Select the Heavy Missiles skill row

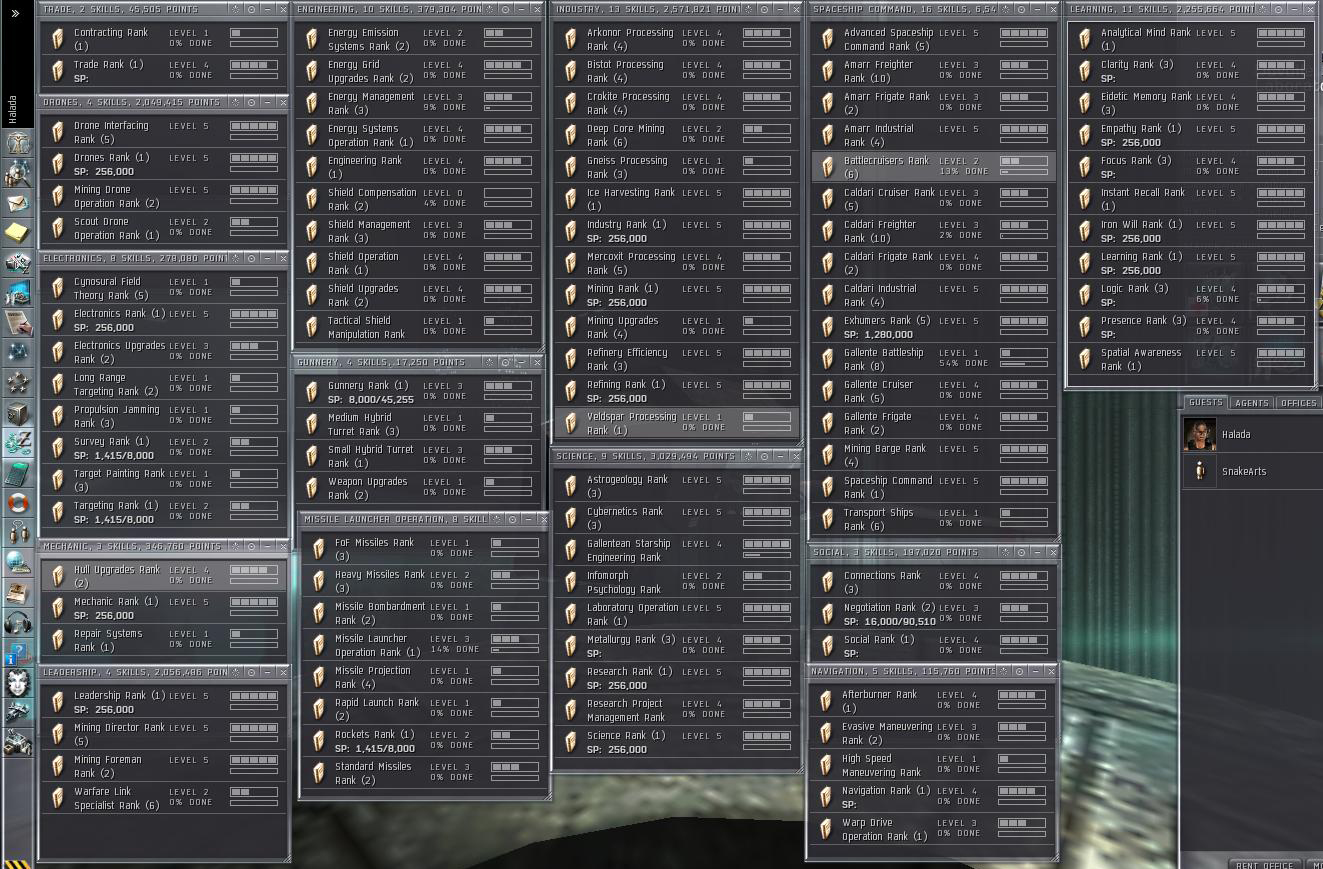click(424, 581)
